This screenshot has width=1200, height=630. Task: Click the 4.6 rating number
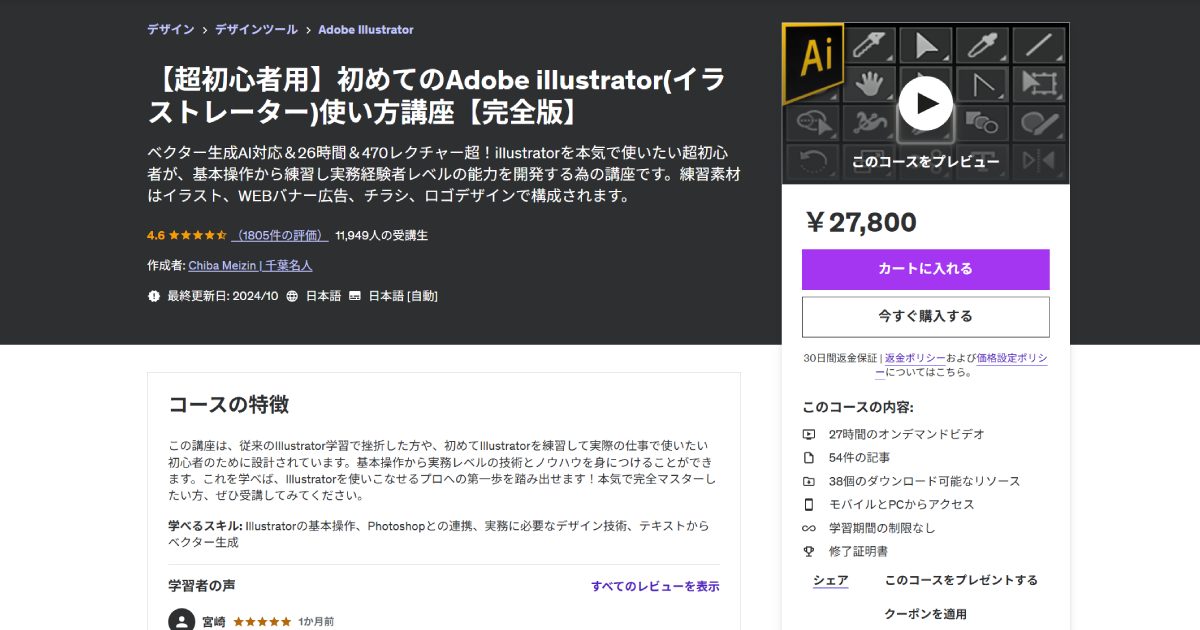click(x=156, y=236)
